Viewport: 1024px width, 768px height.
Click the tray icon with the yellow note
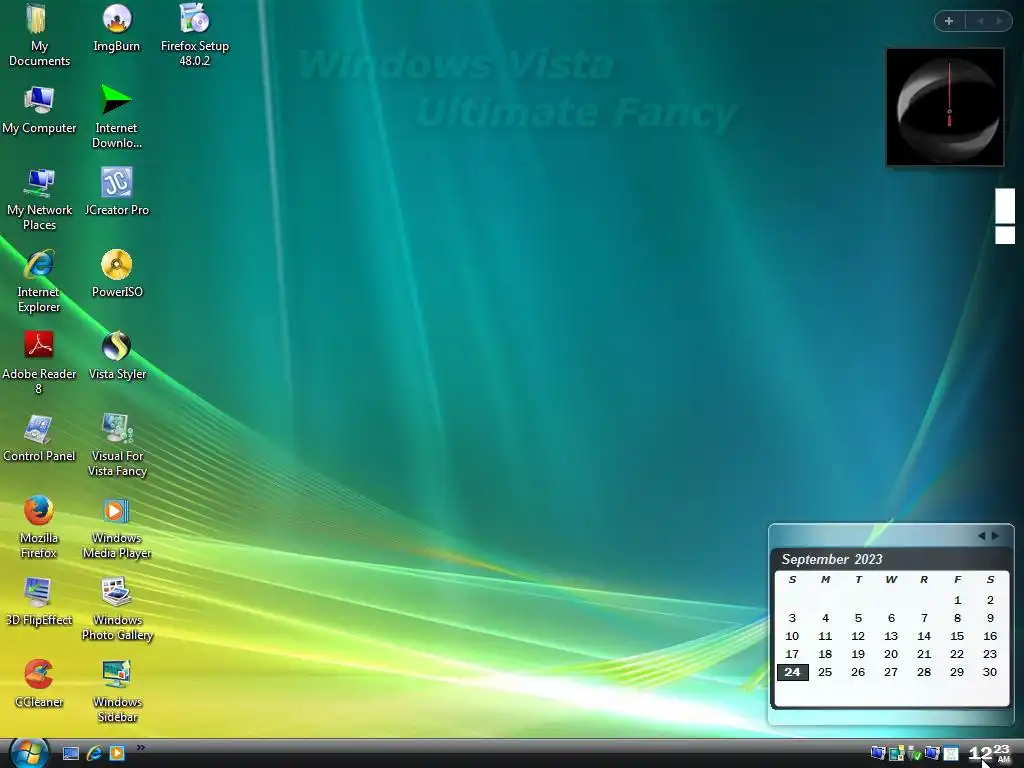(897, 754)
